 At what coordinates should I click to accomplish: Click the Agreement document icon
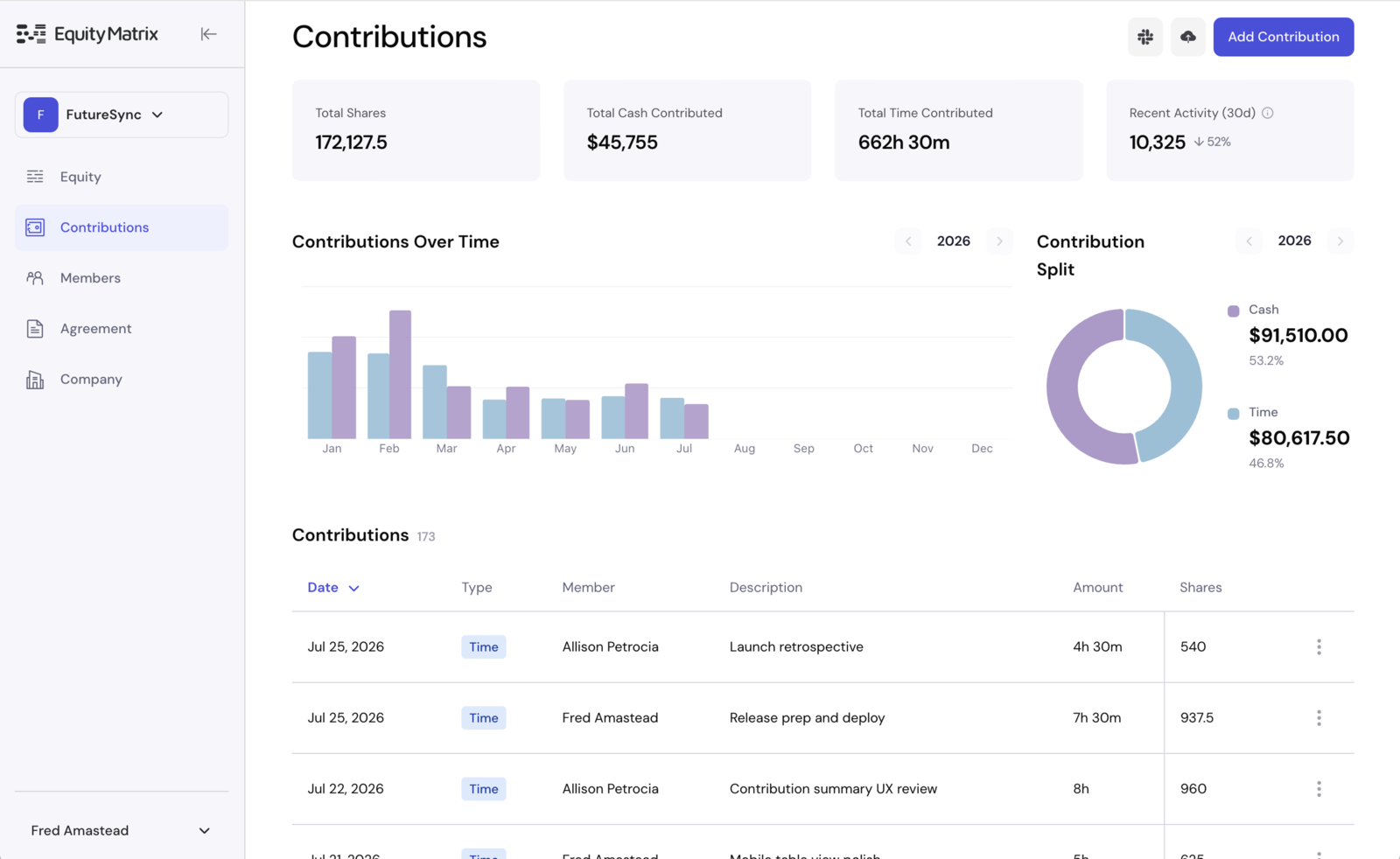(35, 329)
